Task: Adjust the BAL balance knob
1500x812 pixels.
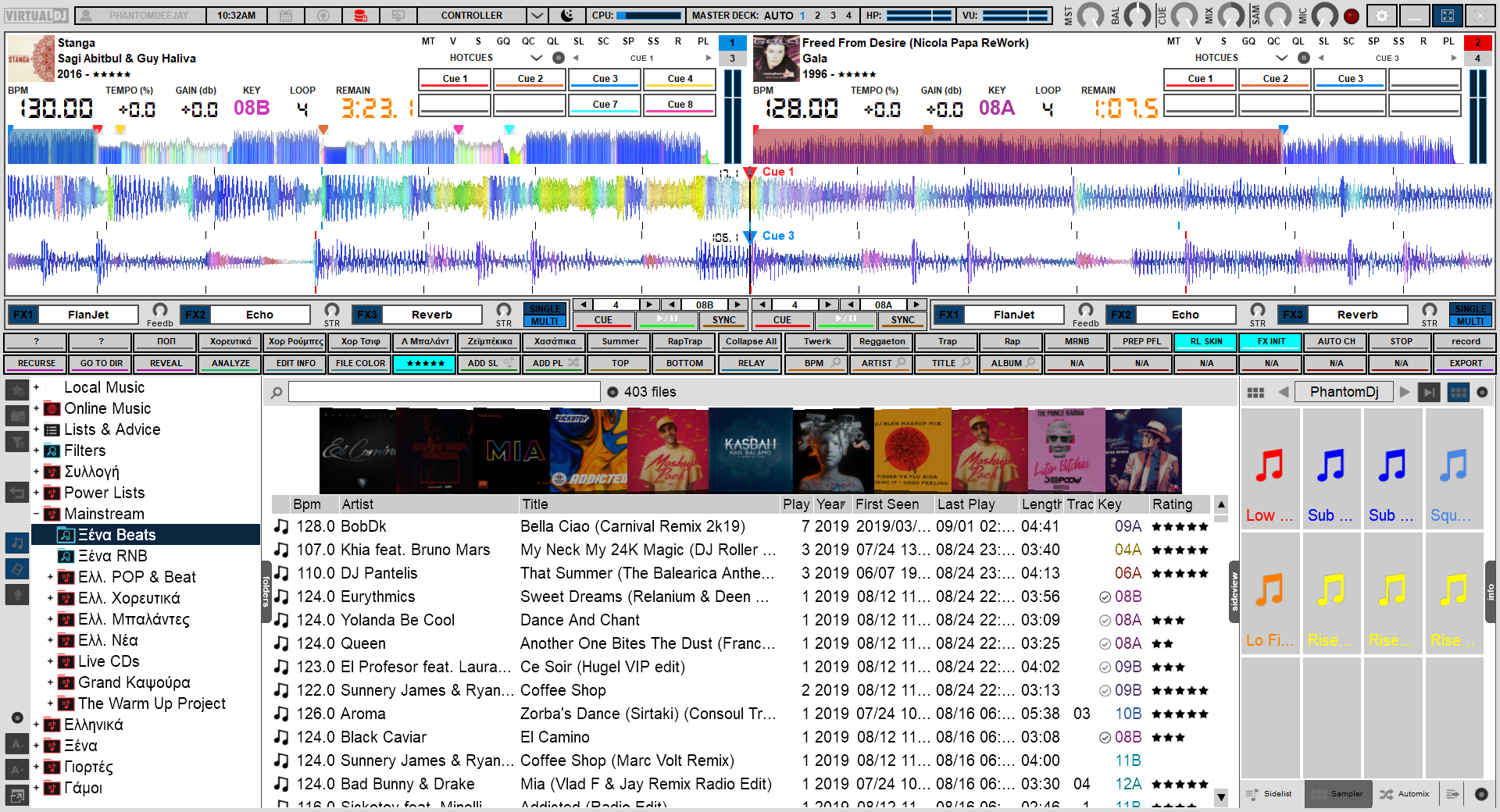Action: tap(1137, 15)
